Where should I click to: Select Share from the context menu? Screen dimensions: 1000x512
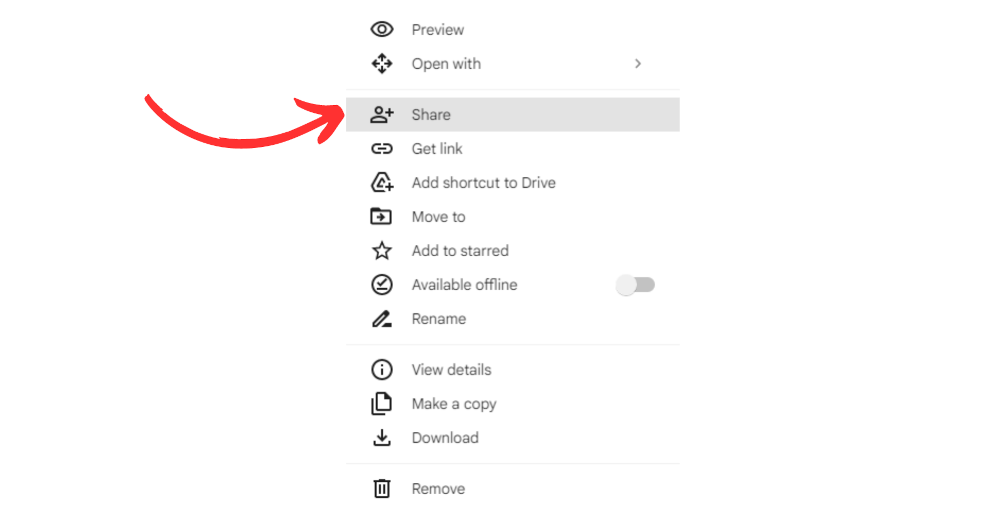pos(513,115)
